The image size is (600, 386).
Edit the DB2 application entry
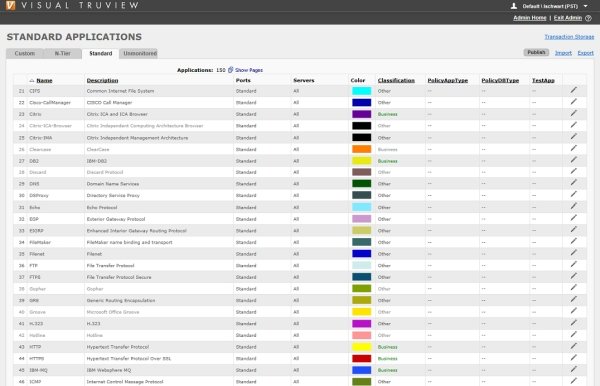573,160
